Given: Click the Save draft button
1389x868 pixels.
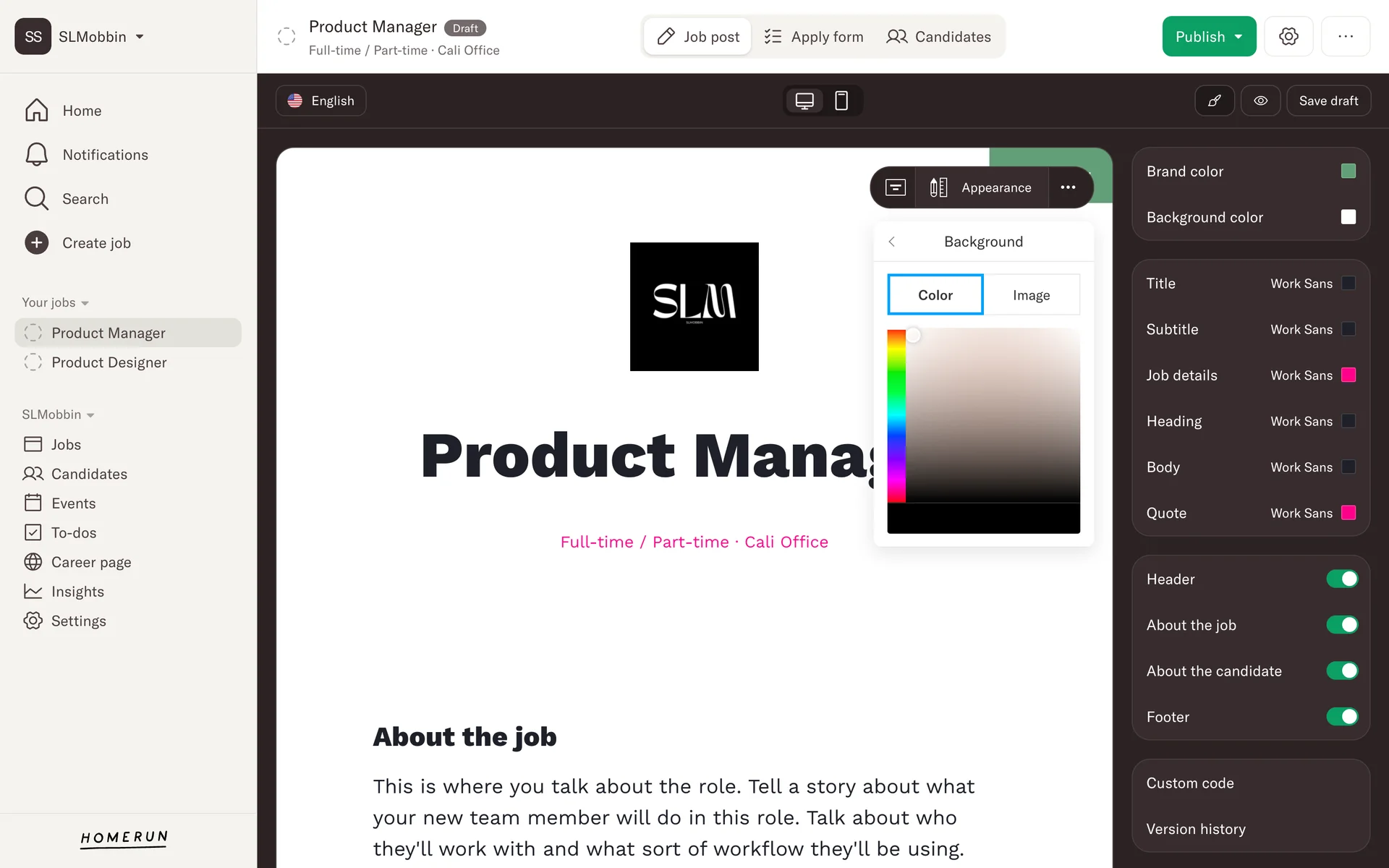Looking at the screenshot, I should (1328, 101).
